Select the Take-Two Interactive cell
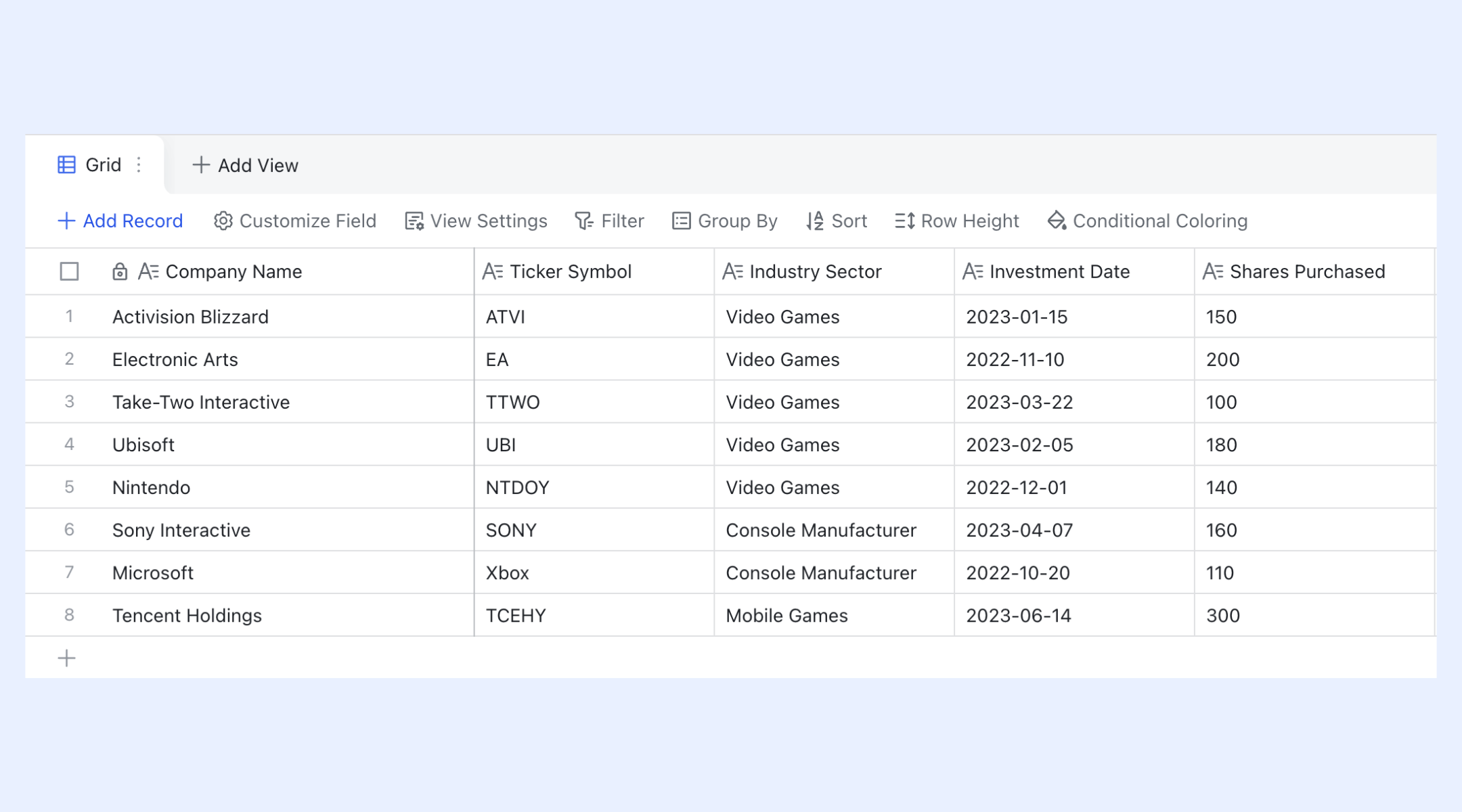1462x812 pixels. click(x=288, y=402)
